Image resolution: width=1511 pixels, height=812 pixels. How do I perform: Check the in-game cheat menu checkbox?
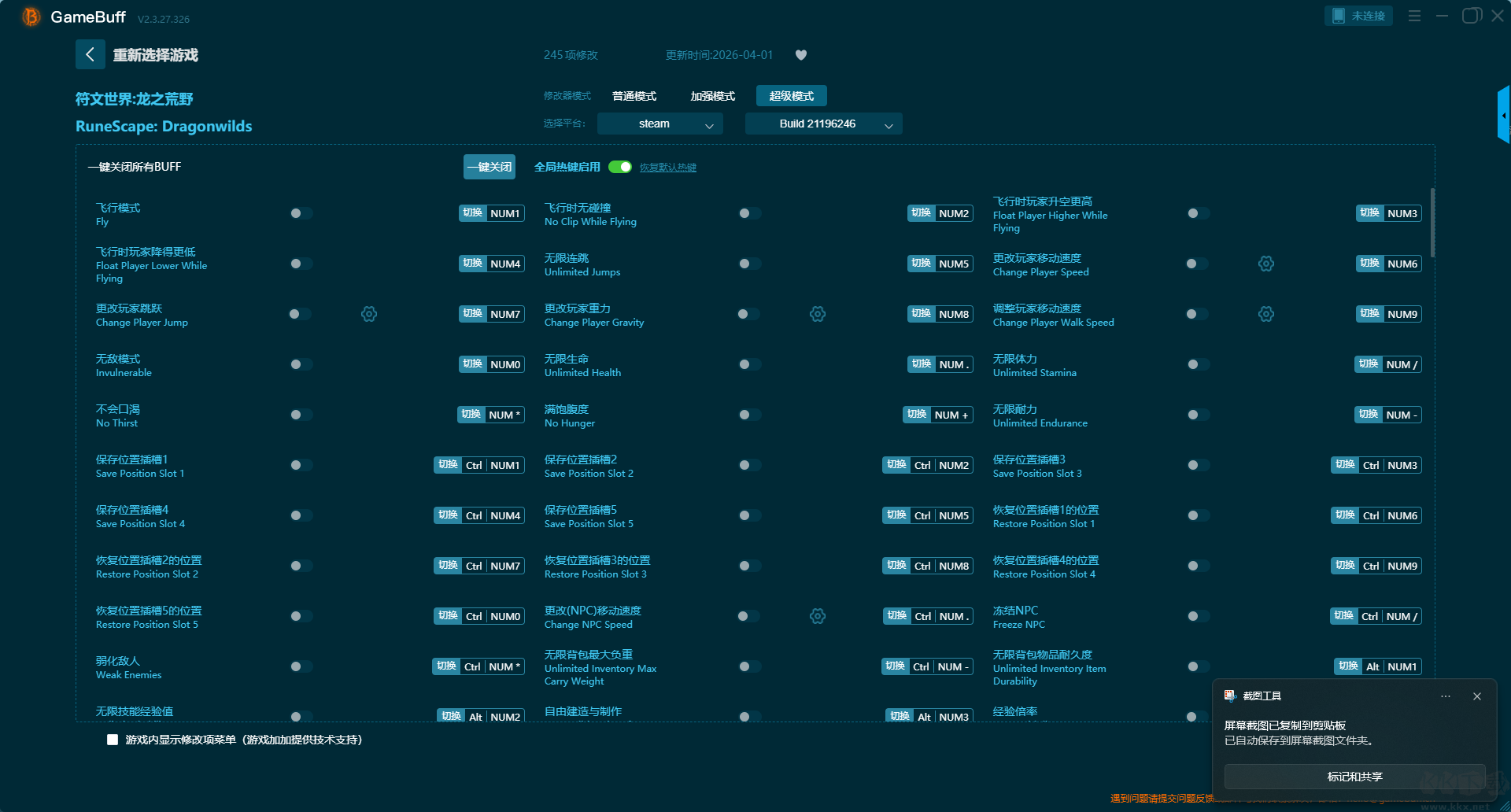click(113, 740)
